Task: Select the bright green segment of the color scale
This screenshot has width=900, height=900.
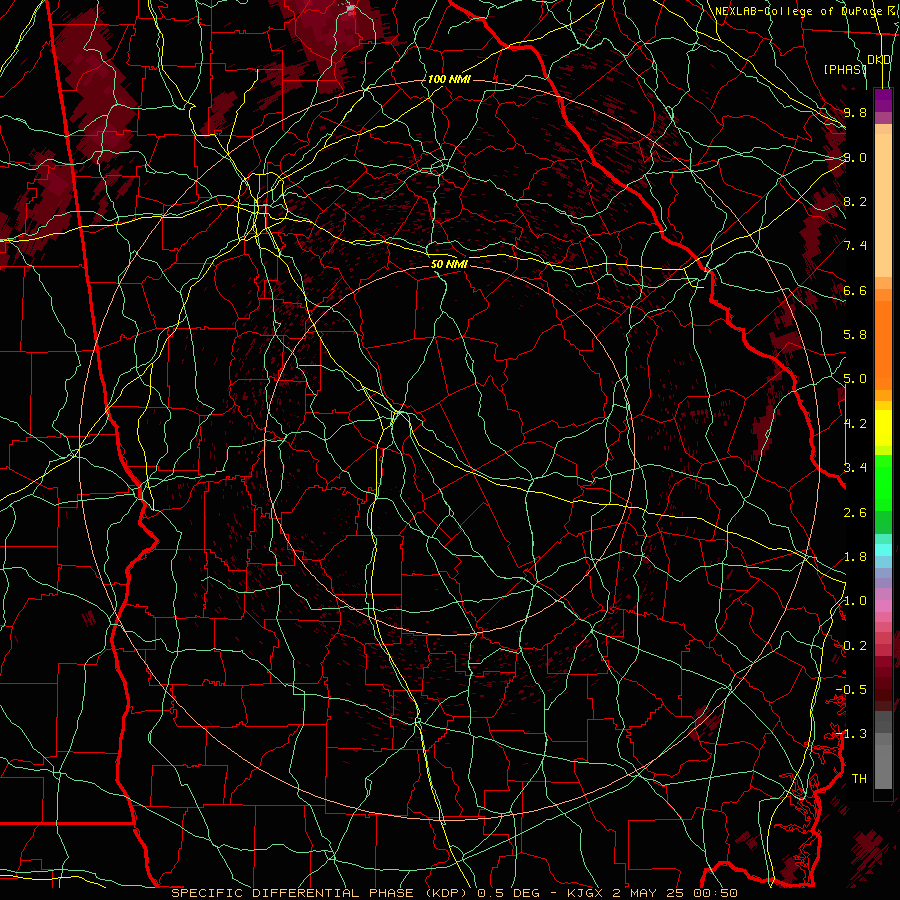Action: pos(883,482)
